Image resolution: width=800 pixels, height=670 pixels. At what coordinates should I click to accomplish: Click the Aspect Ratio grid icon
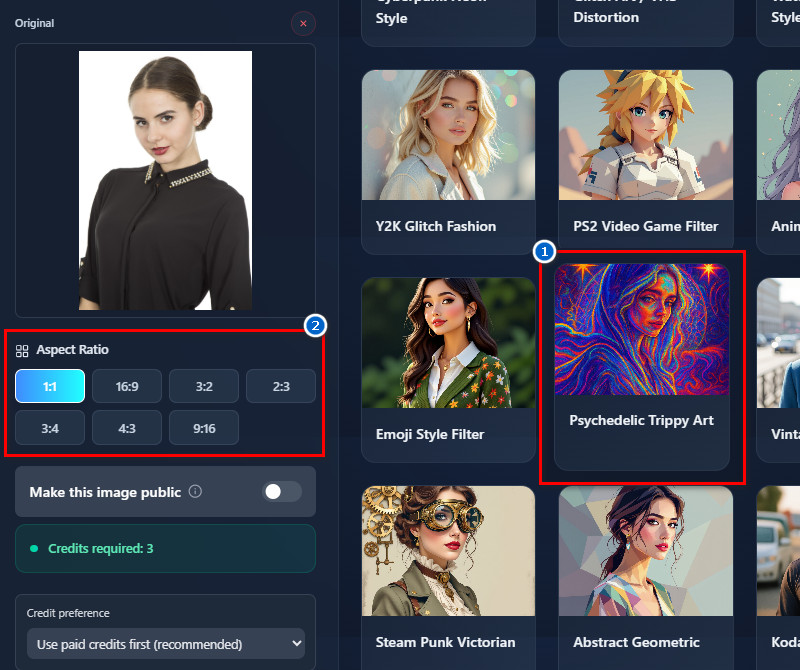(x=22, y=351)
